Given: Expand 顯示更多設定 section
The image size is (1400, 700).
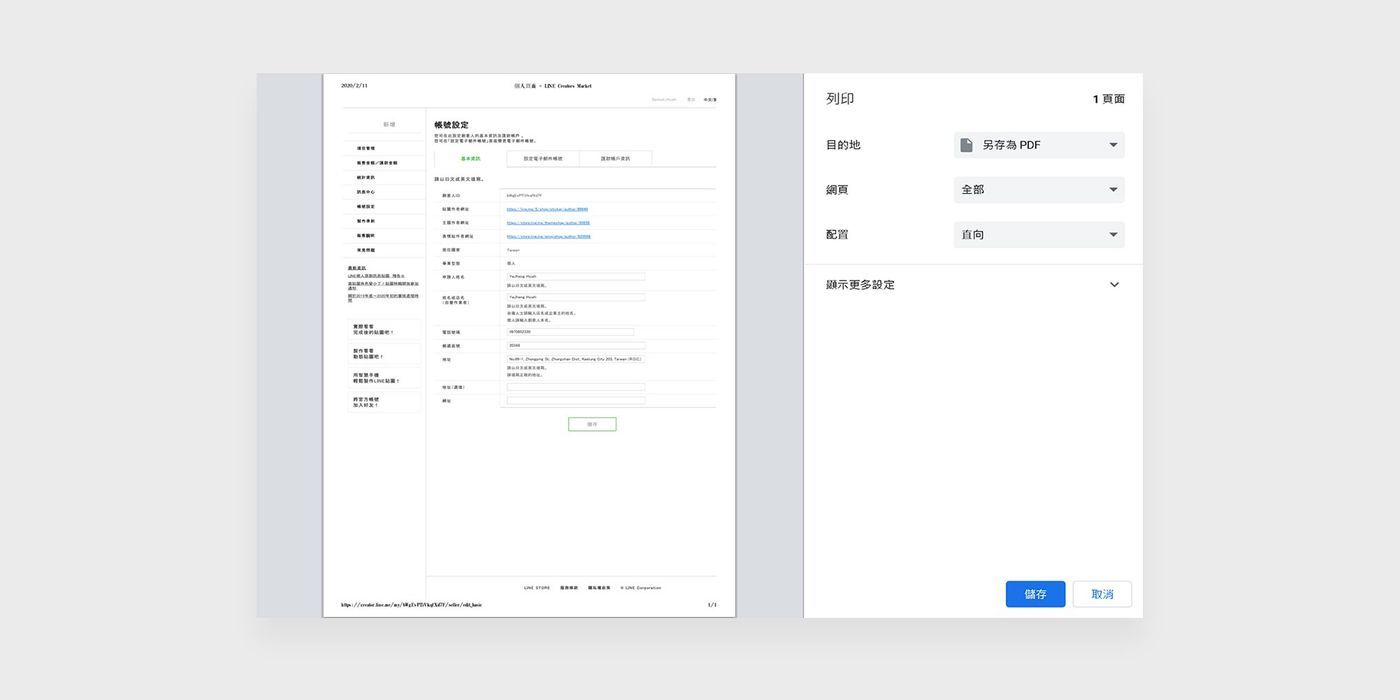Looking at the screenshot, I should coord(973,285).
